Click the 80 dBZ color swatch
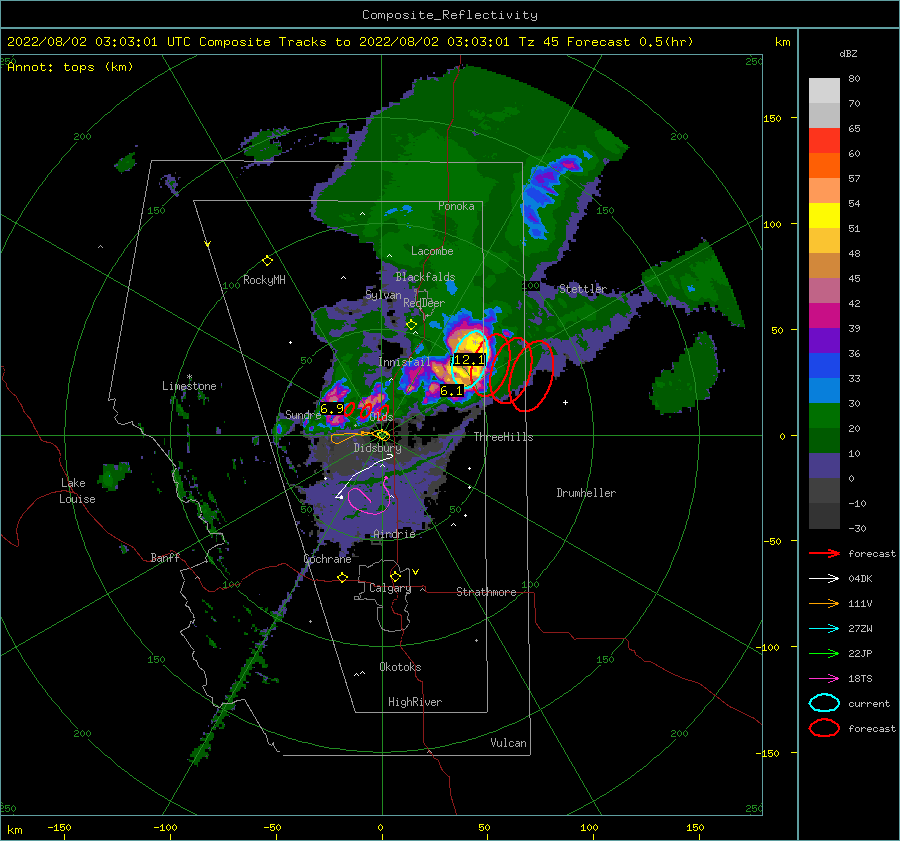This screenshot has height=841, width=900. pos(824,90)
